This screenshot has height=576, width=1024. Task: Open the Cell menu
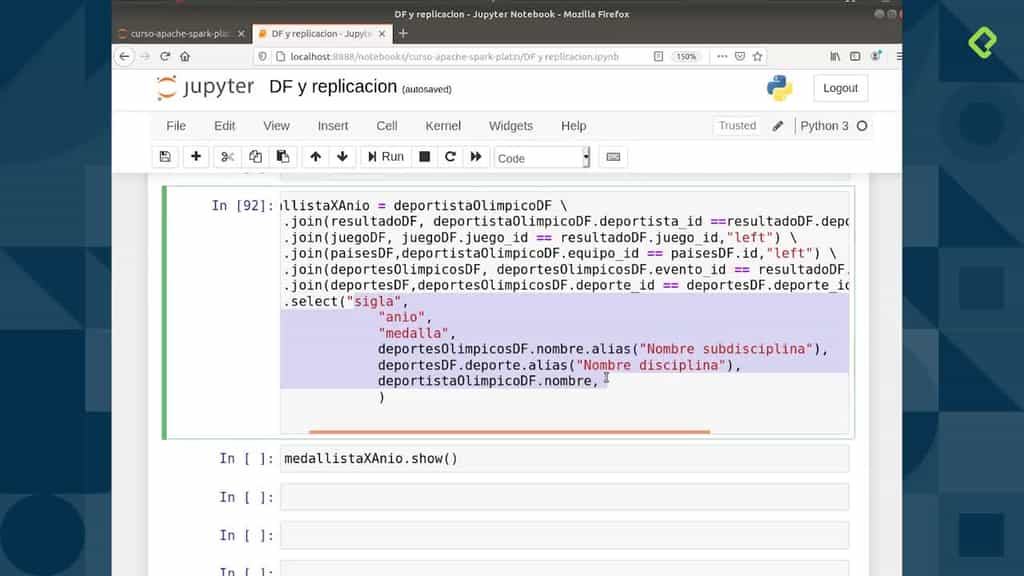click(x=387, y=125)
